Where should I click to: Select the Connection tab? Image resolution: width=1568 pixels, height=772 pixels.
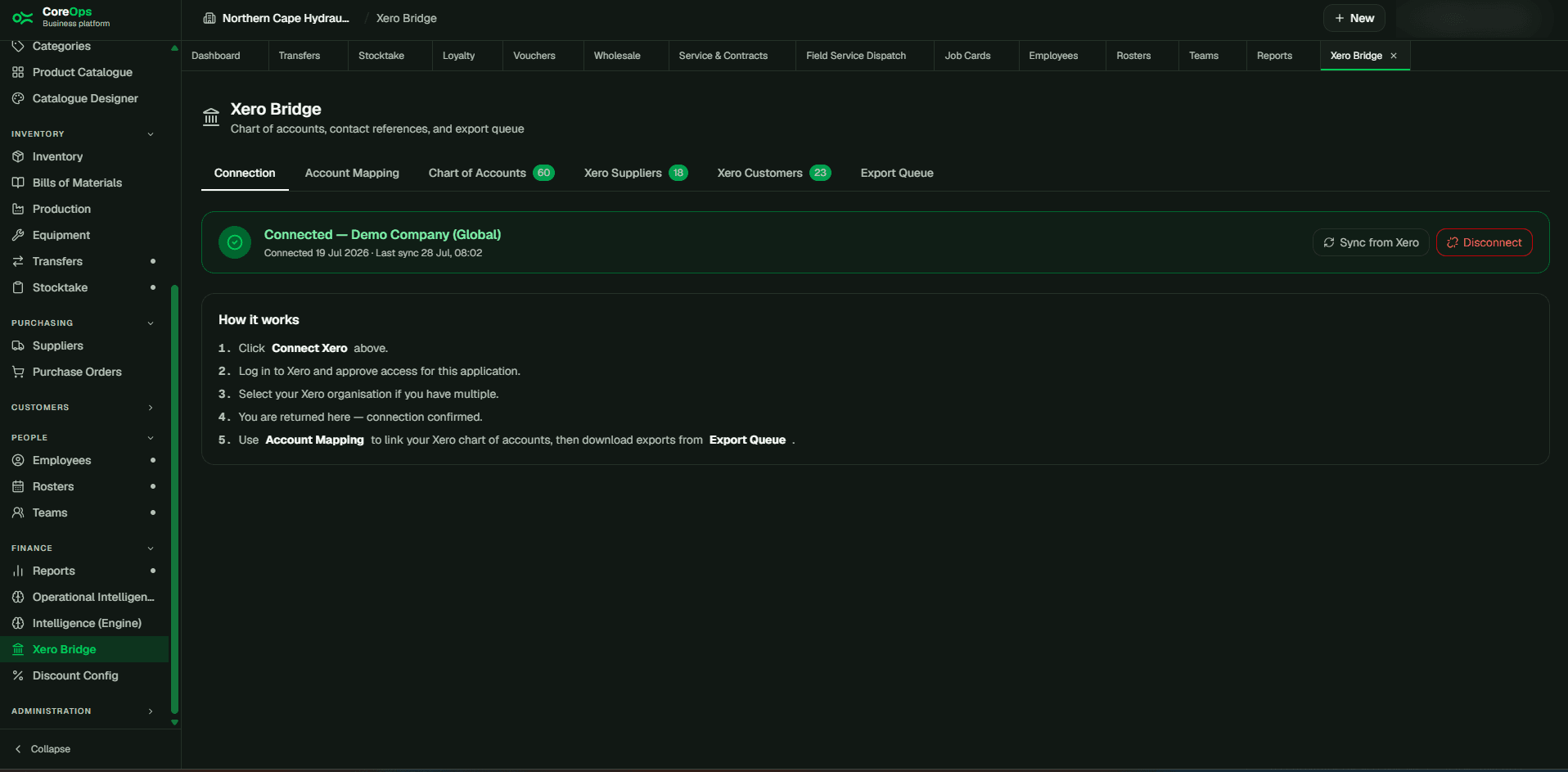245,173
